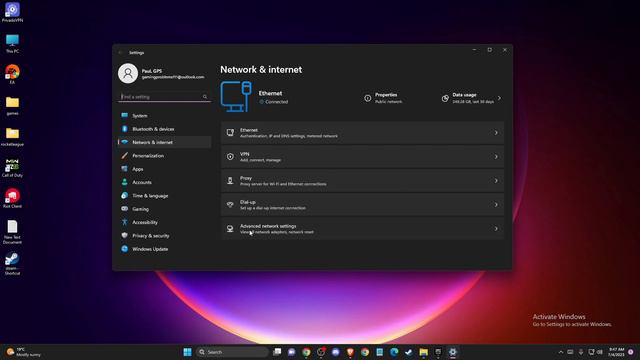640x360 pixels.
Task: Launch Brave browser from taskbar
Action: (350, 352)
